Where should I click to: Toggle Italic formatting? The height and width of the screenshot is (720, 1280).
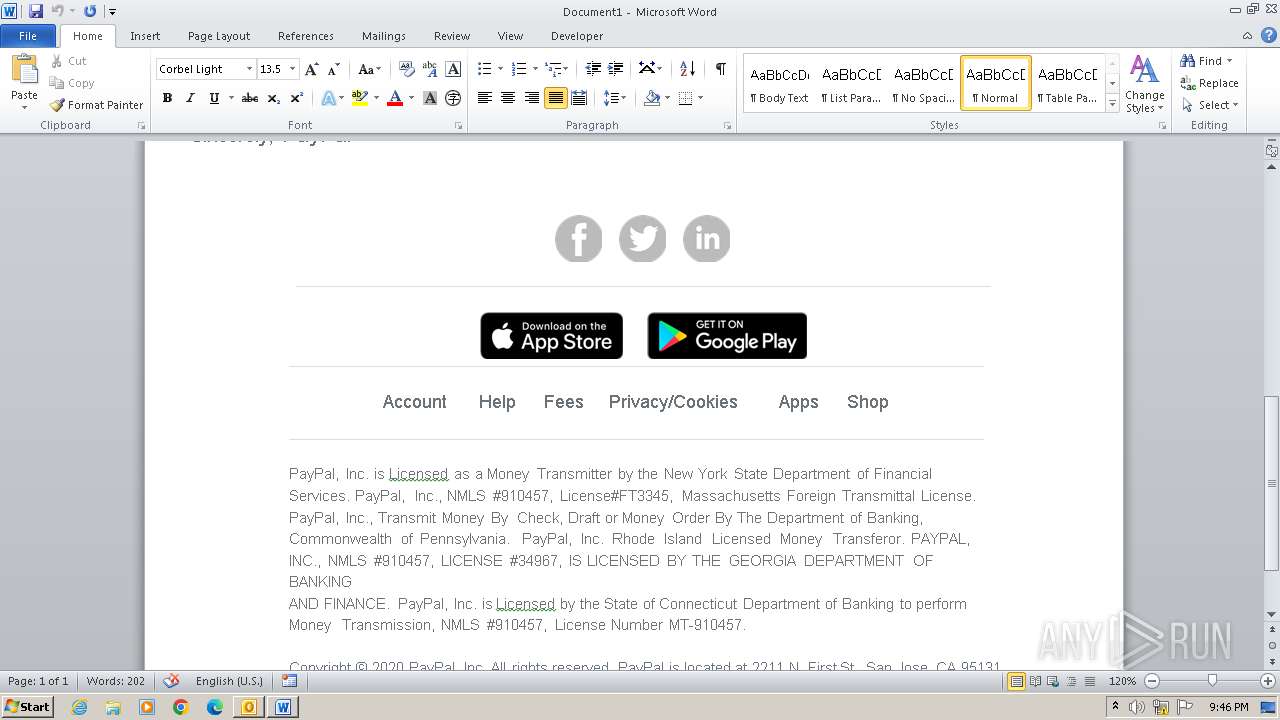[190, 98]
